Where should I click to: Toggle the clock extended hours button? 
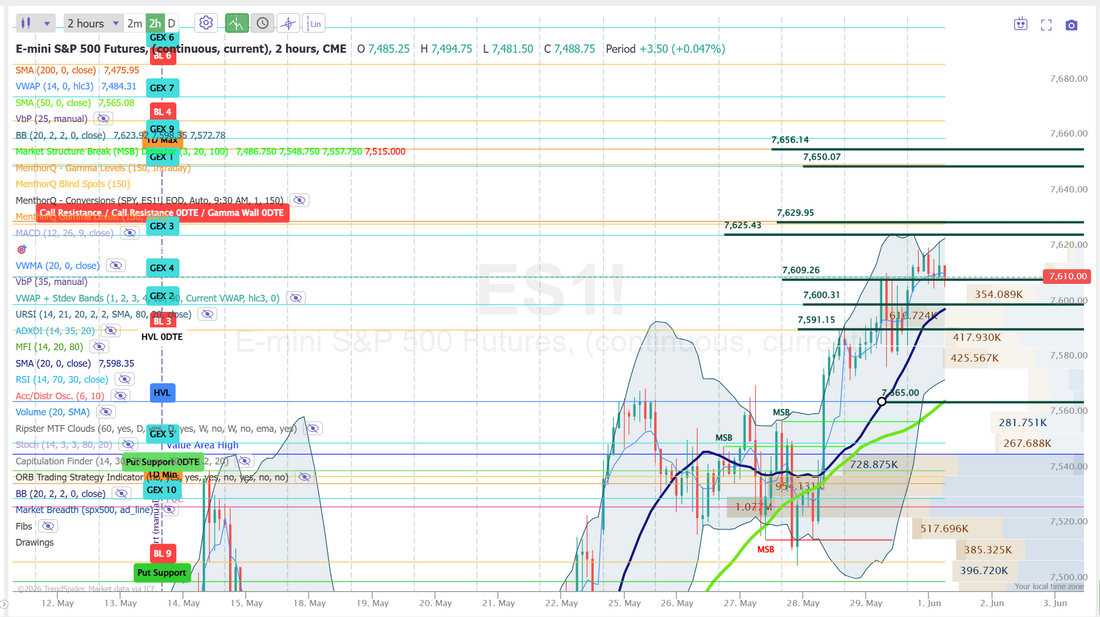pos(262,23)
